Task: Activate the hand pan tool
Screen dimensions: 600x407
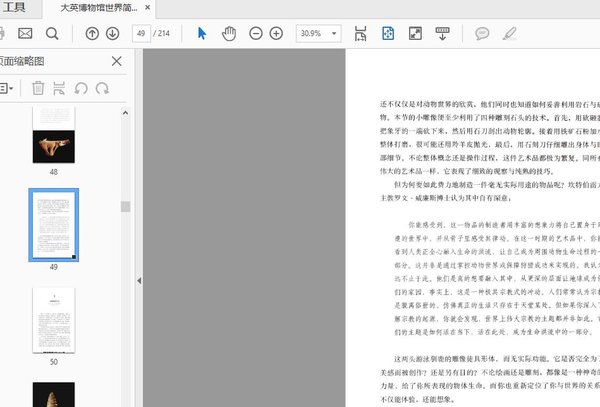Action: click(x=228, y=34)
